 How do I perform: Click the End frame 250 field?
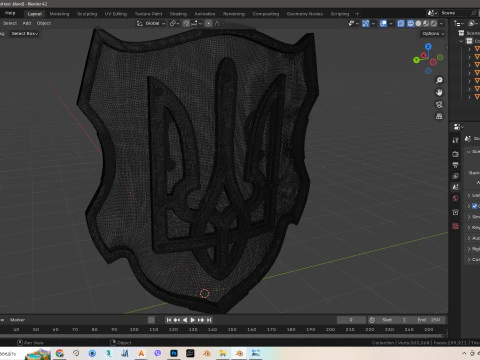[429, 320]
